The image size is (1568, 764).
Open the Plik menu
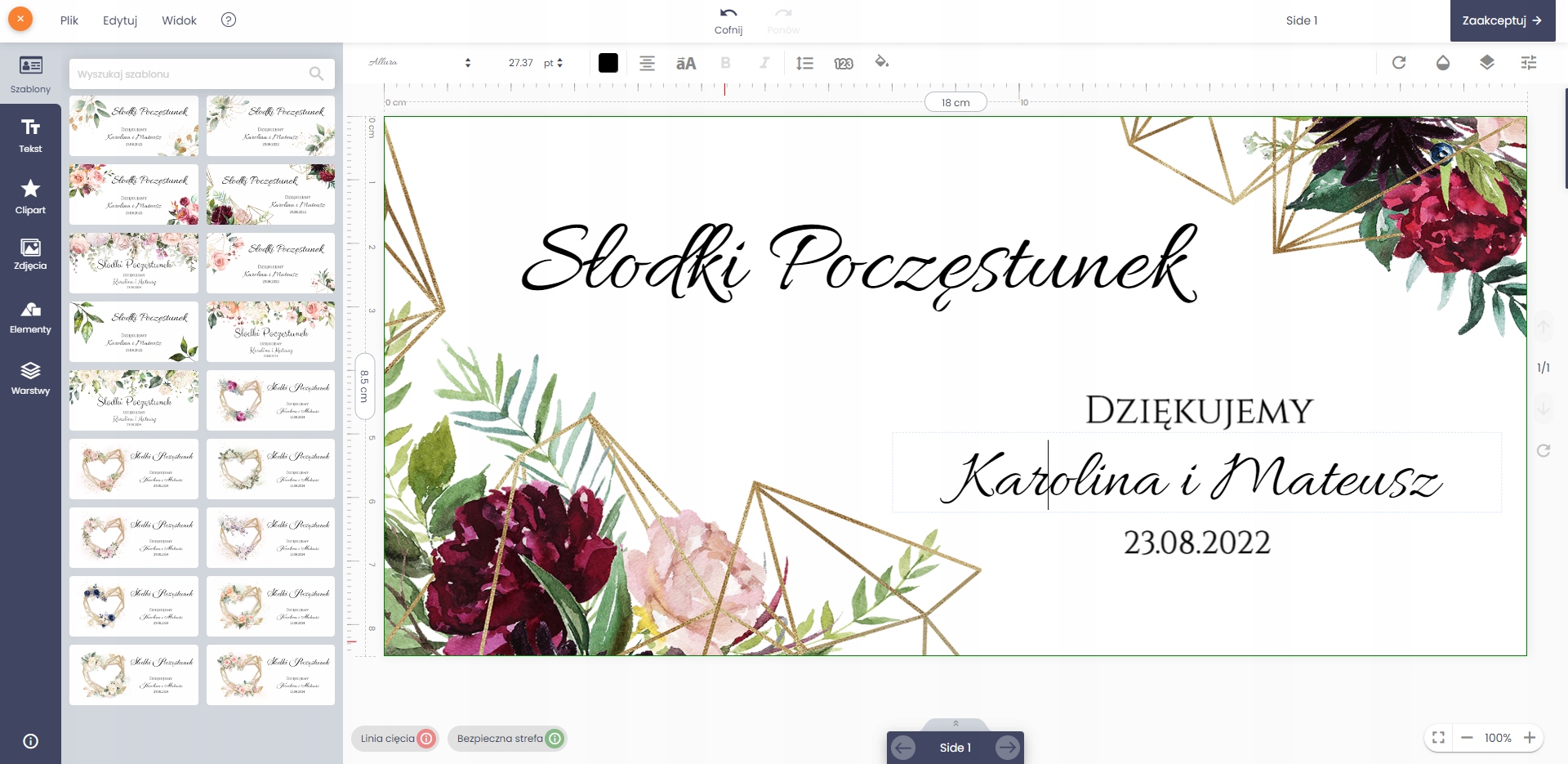[69, 20]
